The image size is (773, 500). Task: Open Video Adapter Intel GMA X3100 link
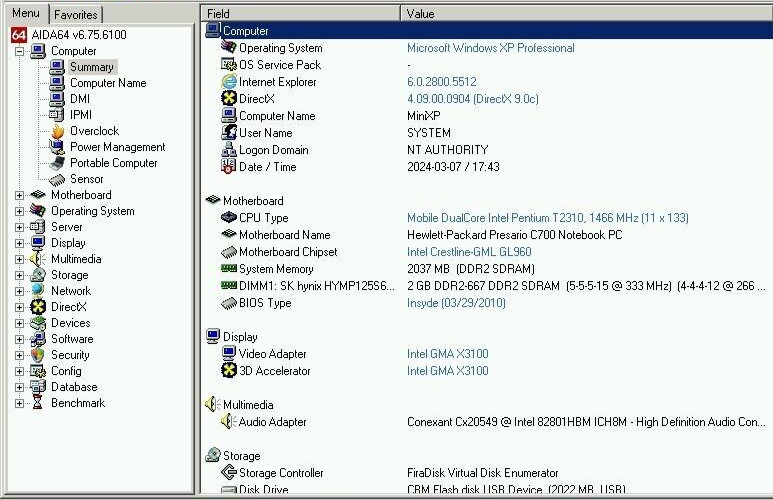click(448, 354)
